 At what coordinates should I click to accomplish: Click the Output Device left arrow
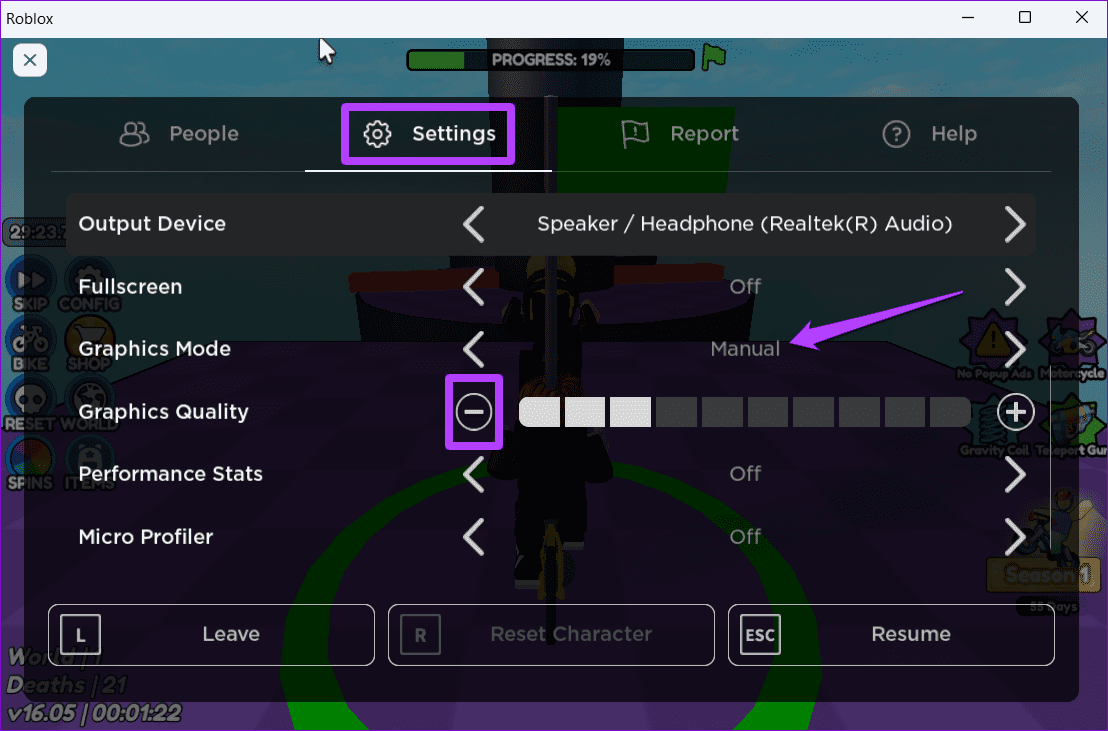(x=474, y=224)
